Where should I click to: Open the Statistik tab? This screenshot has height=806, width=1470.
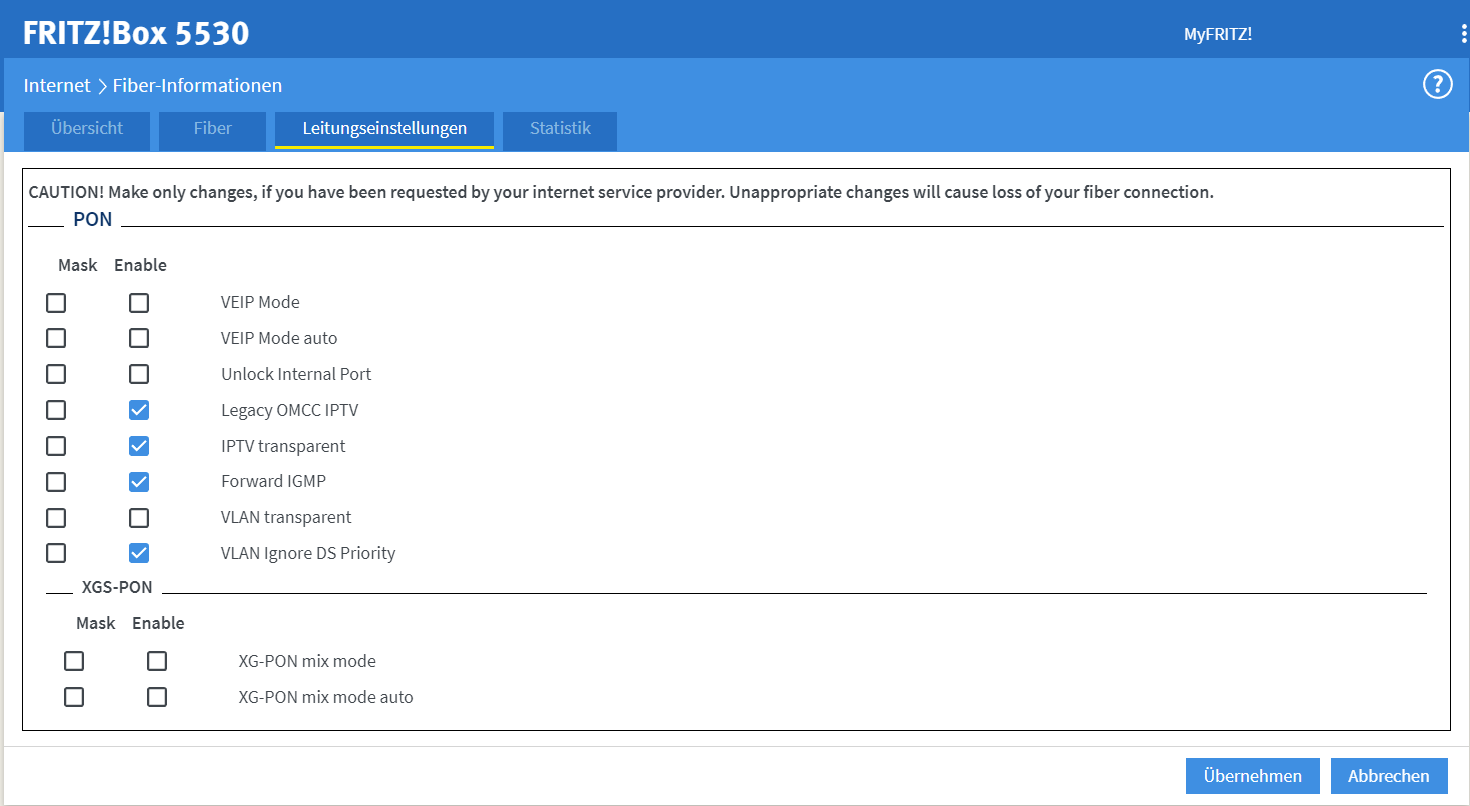coord(560,129)
